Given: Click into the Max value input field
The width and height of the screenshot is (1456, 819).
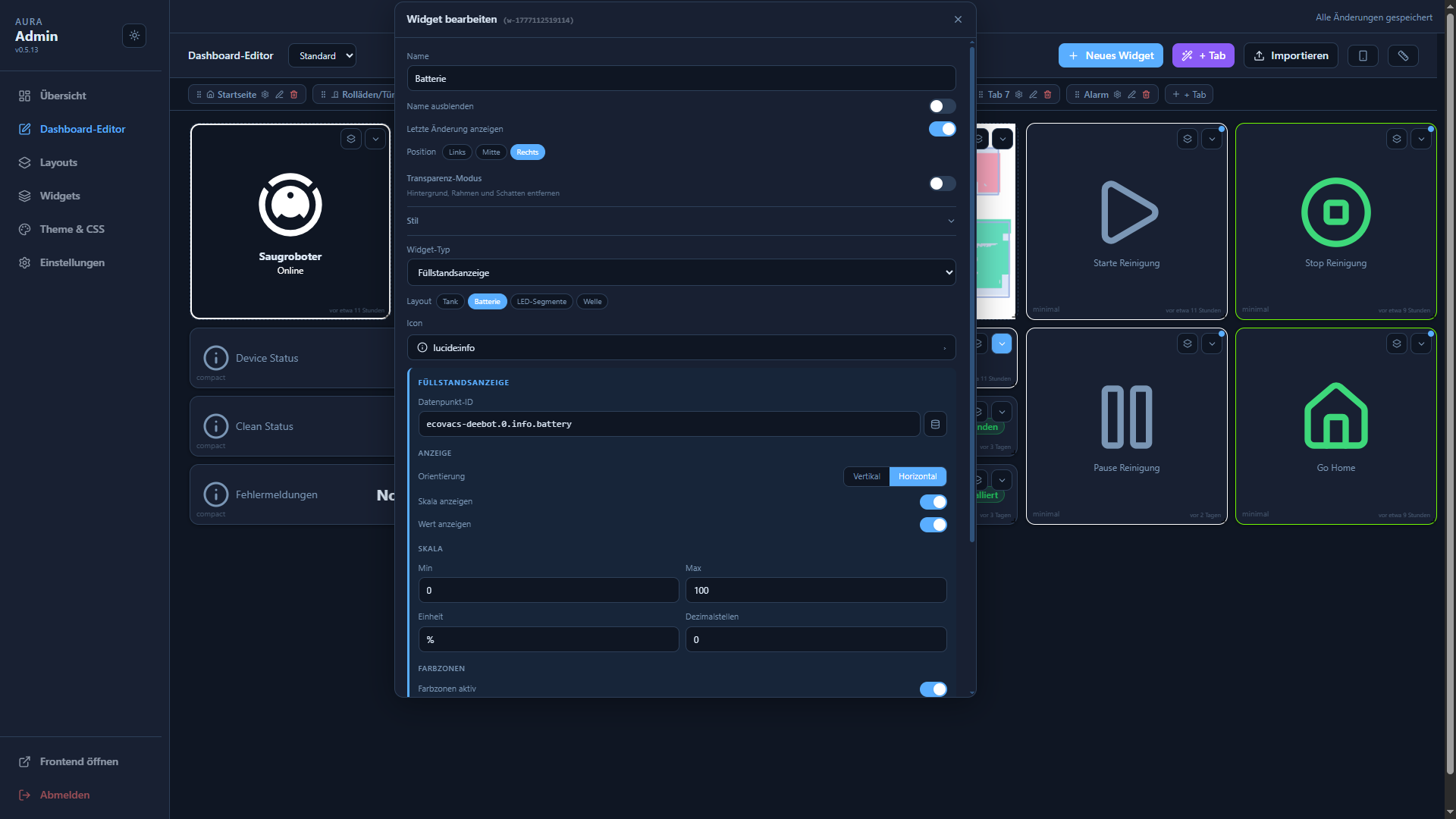Looking at the screenshot, I should click(815, 590).
